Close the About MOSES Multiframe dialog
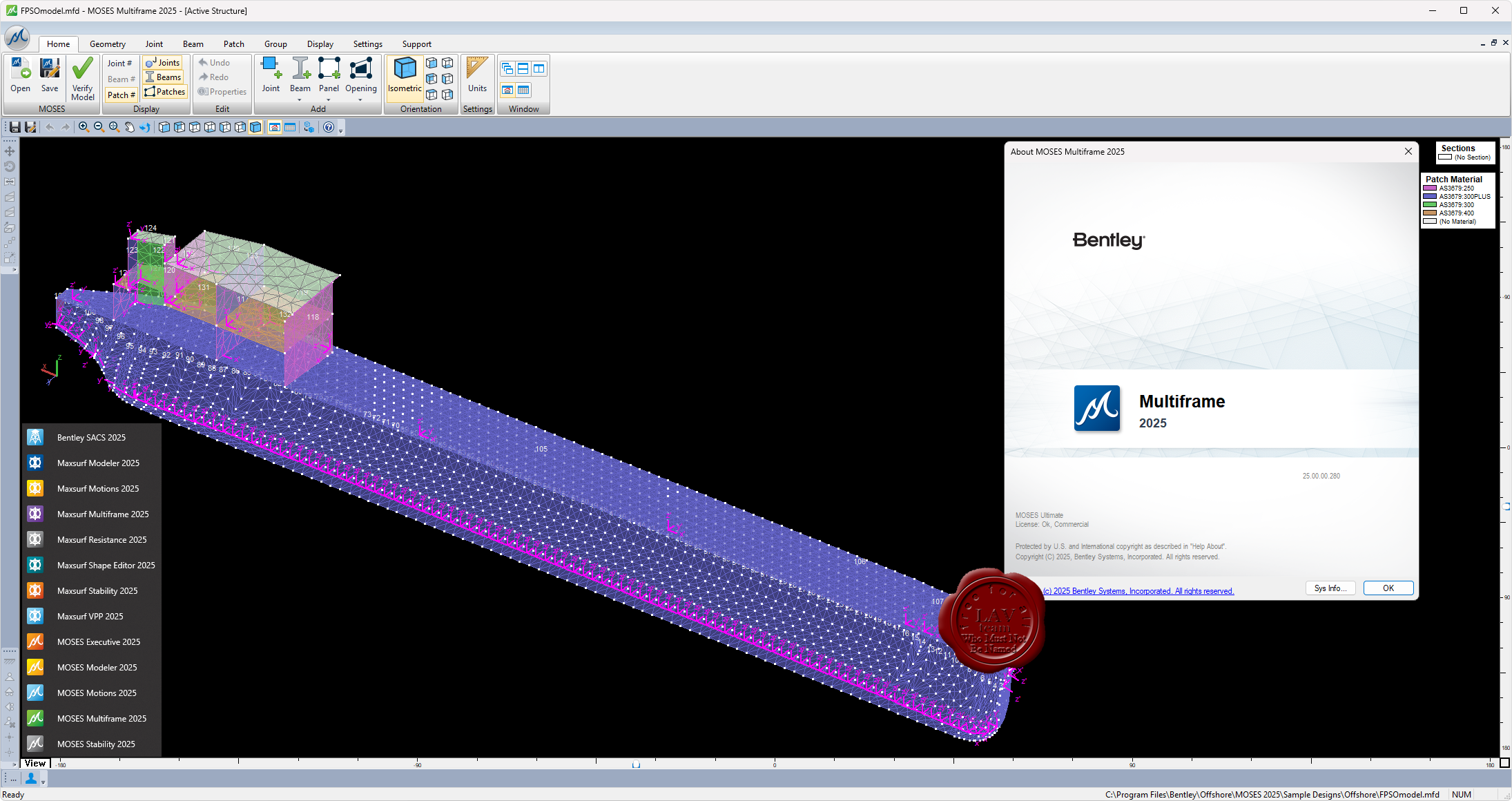 1408,151
